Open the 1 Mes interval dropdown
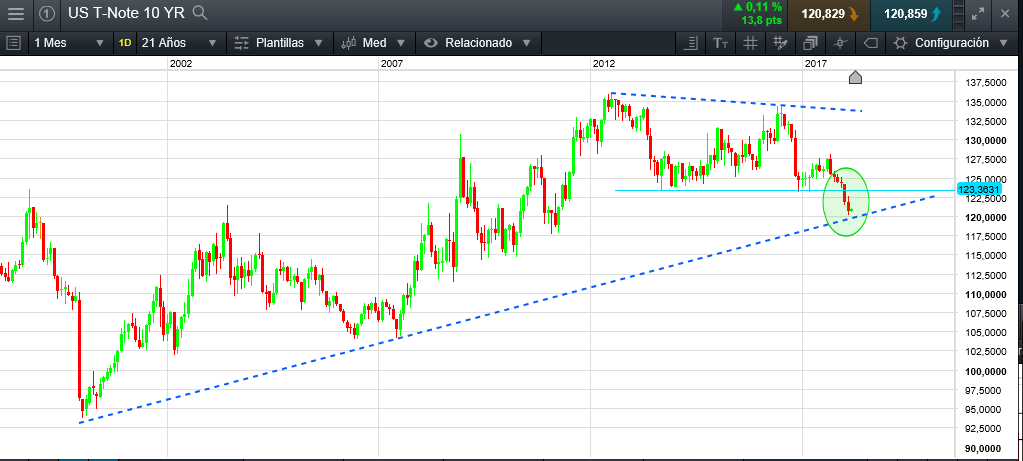Image resolution: width=1023 pixels, height=461 pixels. tap(69, 43)
